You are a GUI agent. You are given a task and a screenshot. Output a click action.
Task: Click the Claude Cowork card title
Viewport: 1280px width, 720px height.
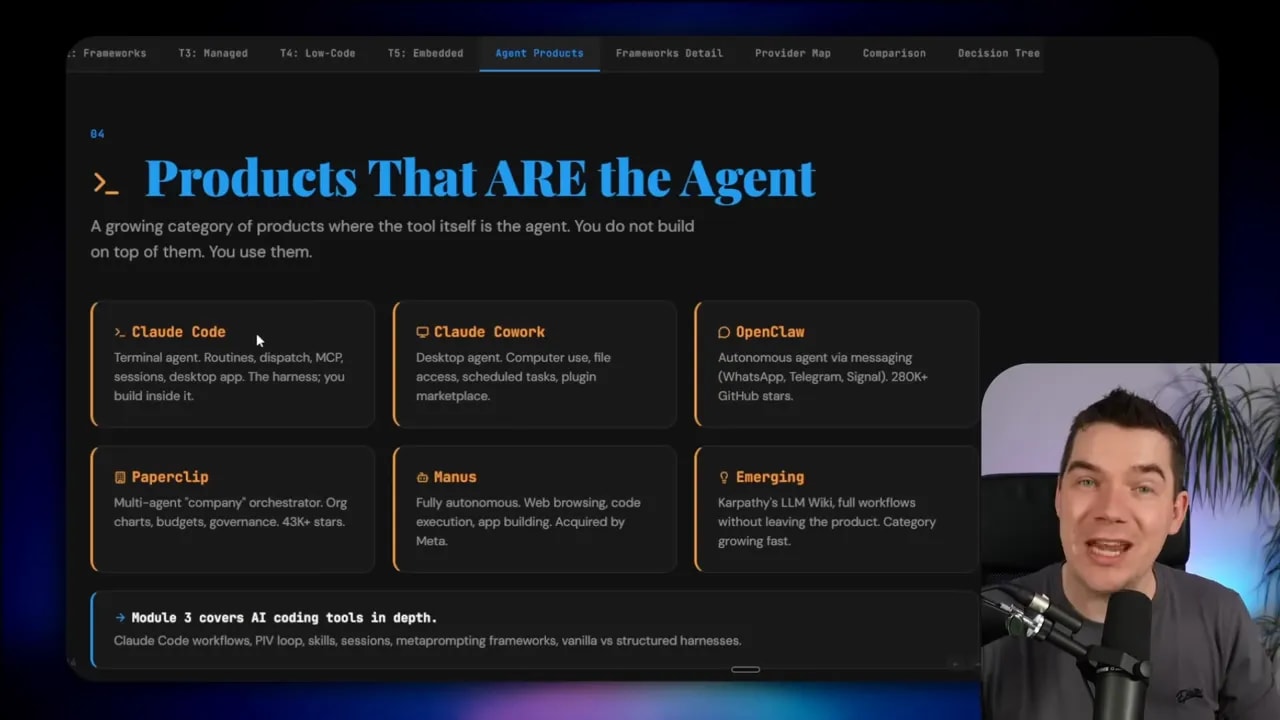(x=489, y=332)
